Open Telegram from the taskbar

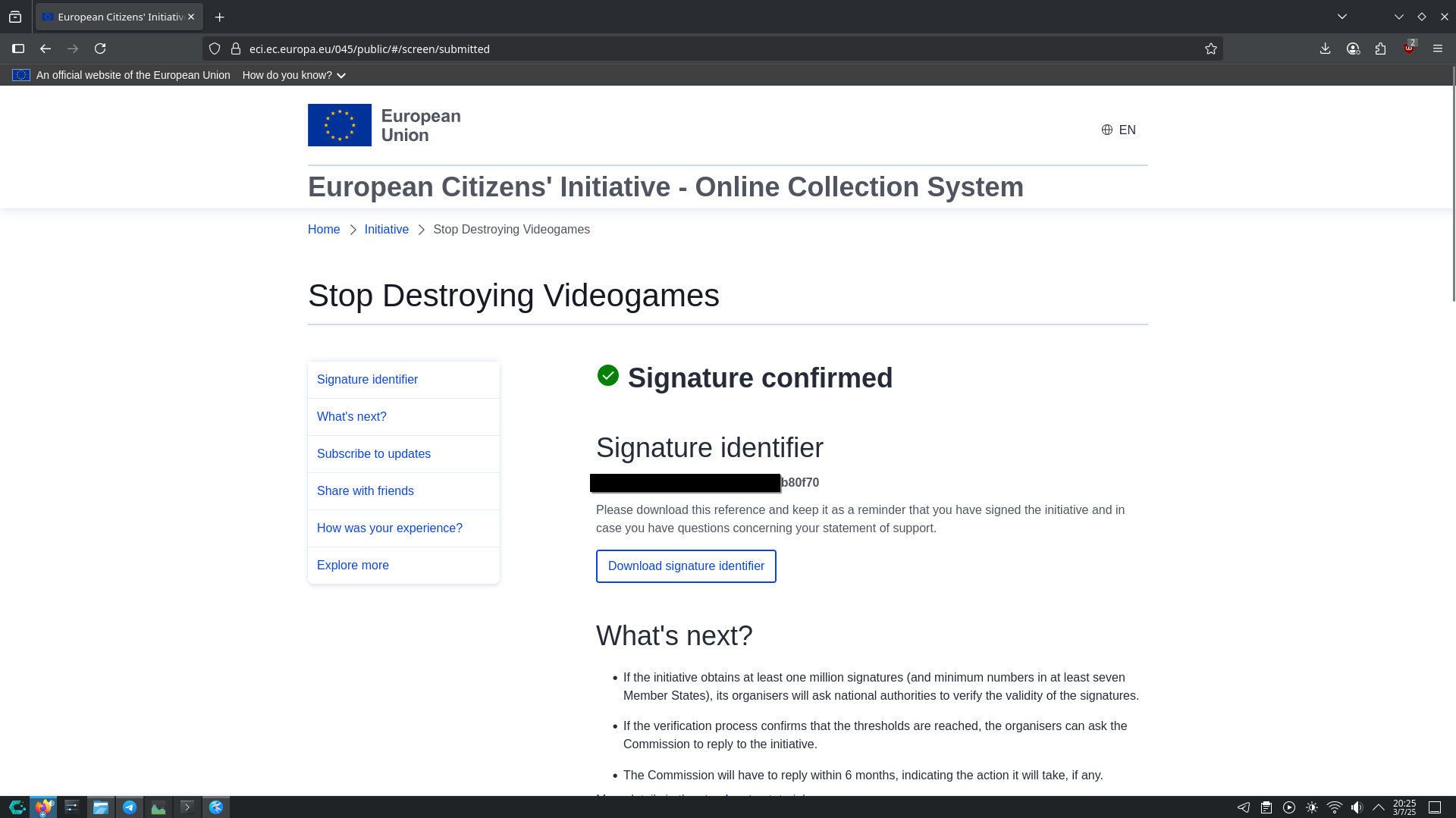pos(130,807)
